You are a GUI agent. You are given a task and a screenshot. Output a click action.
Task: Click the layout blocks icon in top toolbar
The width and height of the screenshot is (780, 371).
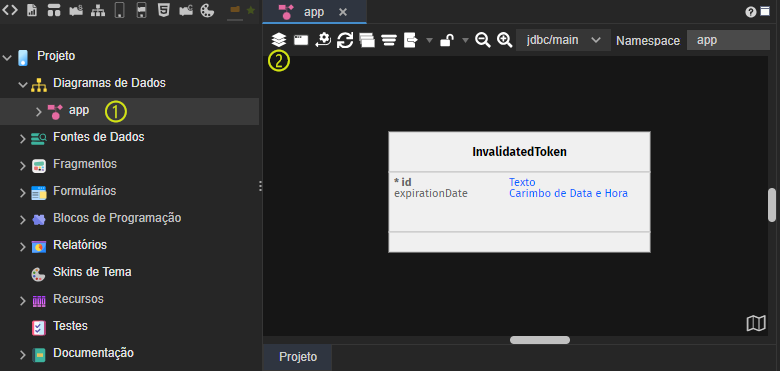tap(54, 10)
